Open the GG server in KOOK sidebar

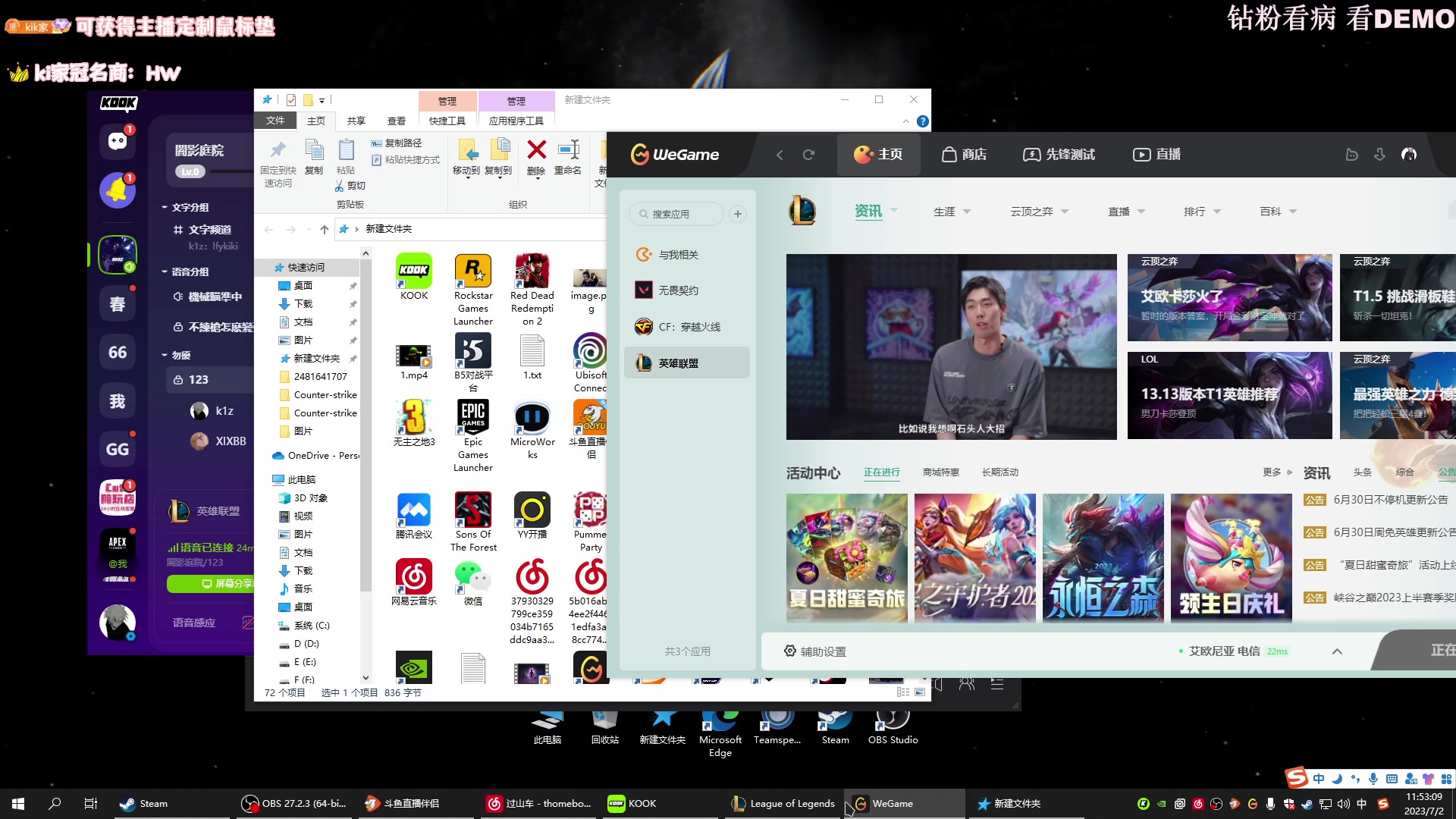118,449
